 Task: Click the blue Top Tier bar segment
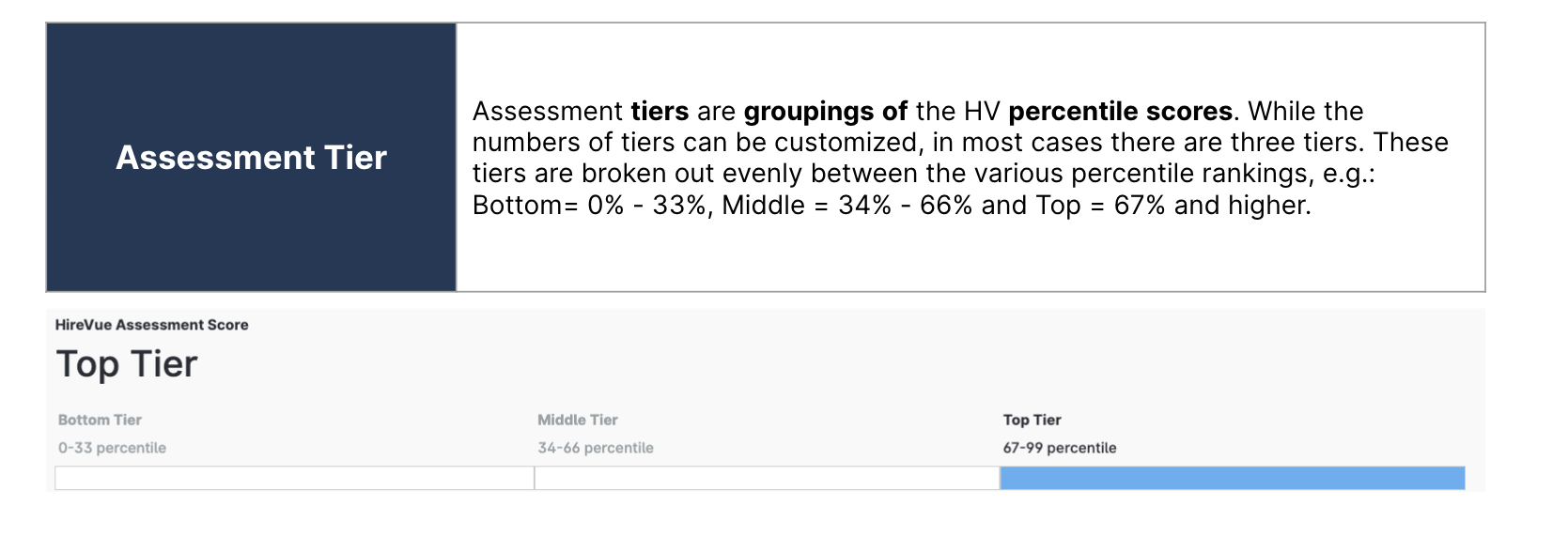point(1232,478)
